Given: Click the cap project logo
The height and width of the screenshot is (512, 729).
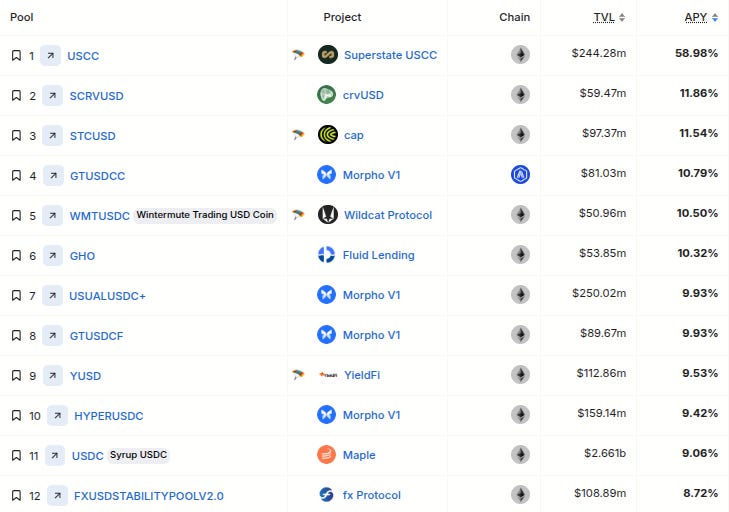Looking at the screenshot, I should coord(328,135).
